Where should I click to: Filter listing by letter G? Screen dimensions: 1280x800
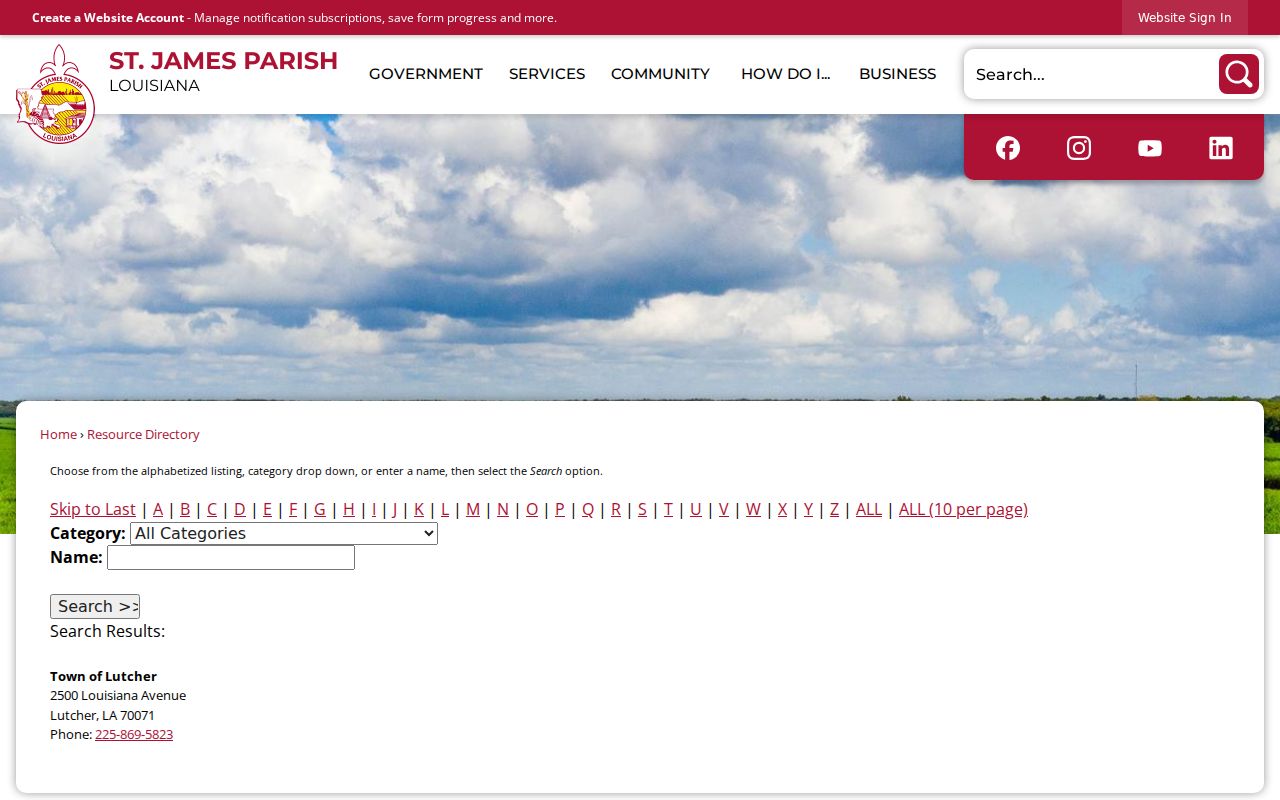point(320,510)
